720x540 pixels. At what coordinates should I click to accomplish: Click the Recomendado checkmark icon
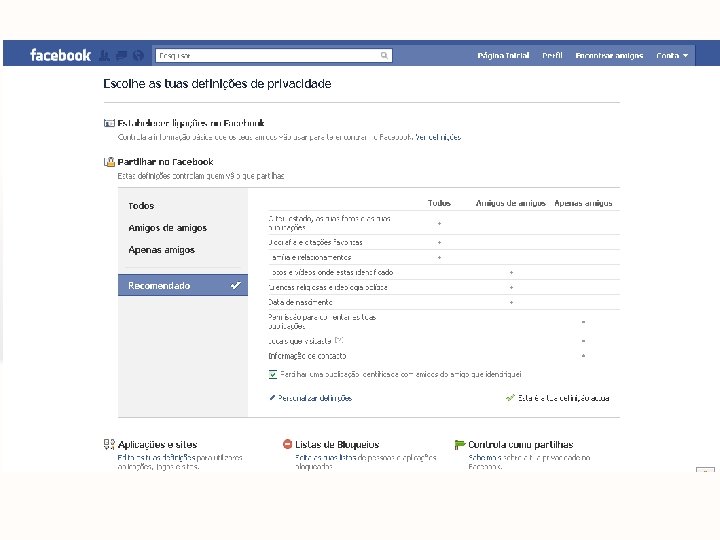[236, 285]
